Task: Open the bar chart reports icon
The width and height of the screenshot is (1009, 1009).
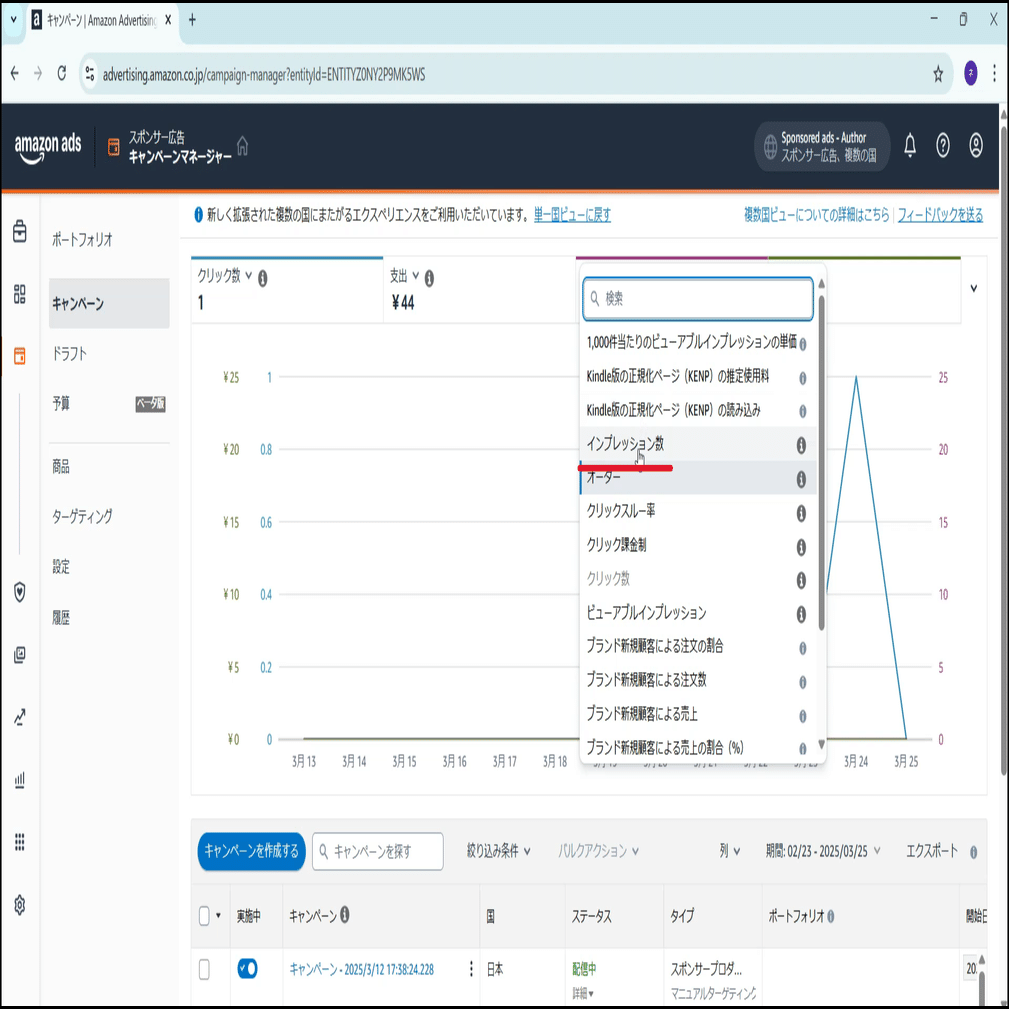Action: pyautogui.click(x=20, y=780)
